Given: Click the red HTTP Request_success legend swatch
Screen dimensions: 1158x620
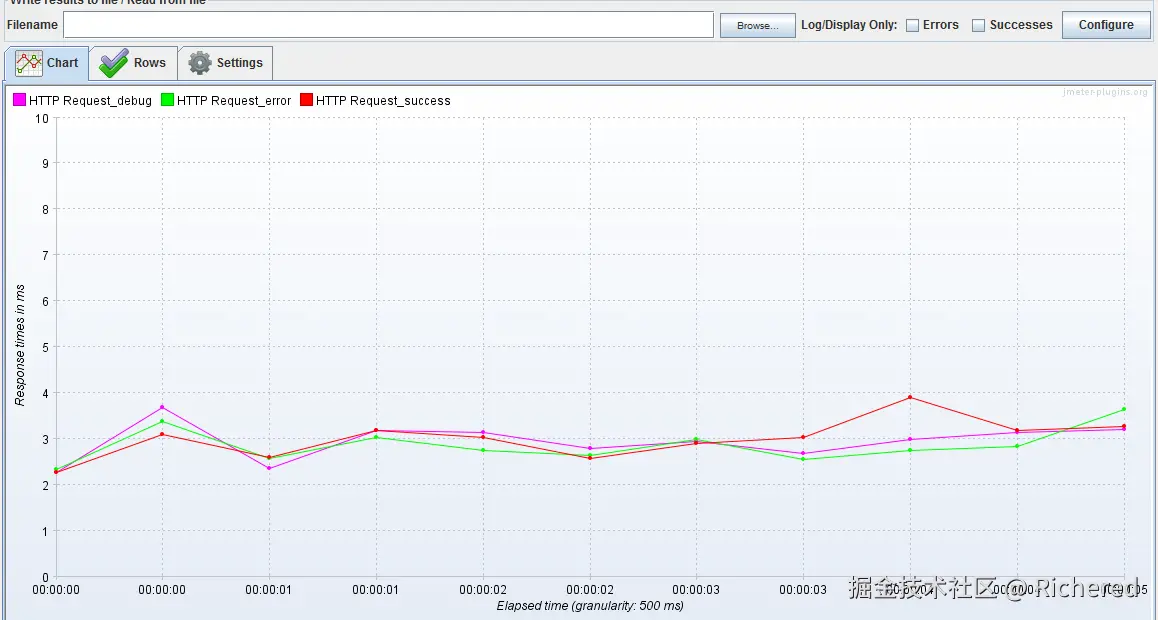Looking at the screenshot, I should point(306,100).
